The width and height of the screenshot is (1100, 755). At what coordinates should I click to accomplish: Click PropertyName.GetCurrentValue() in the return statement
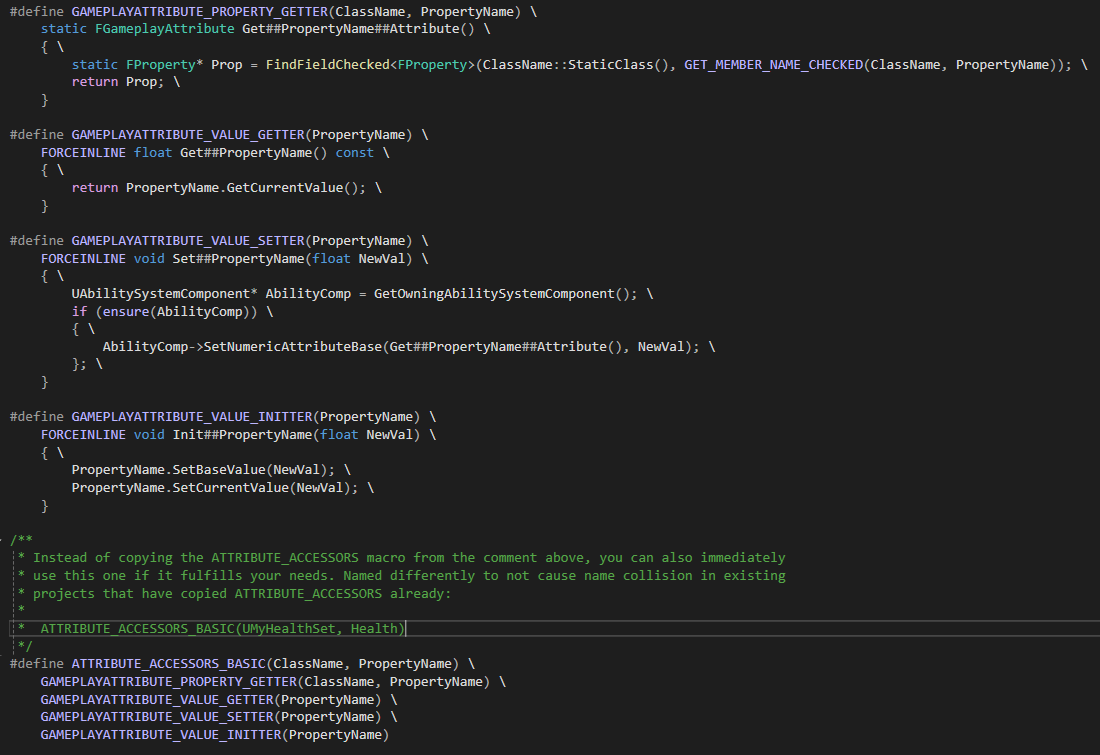click(x=242, y=188)
